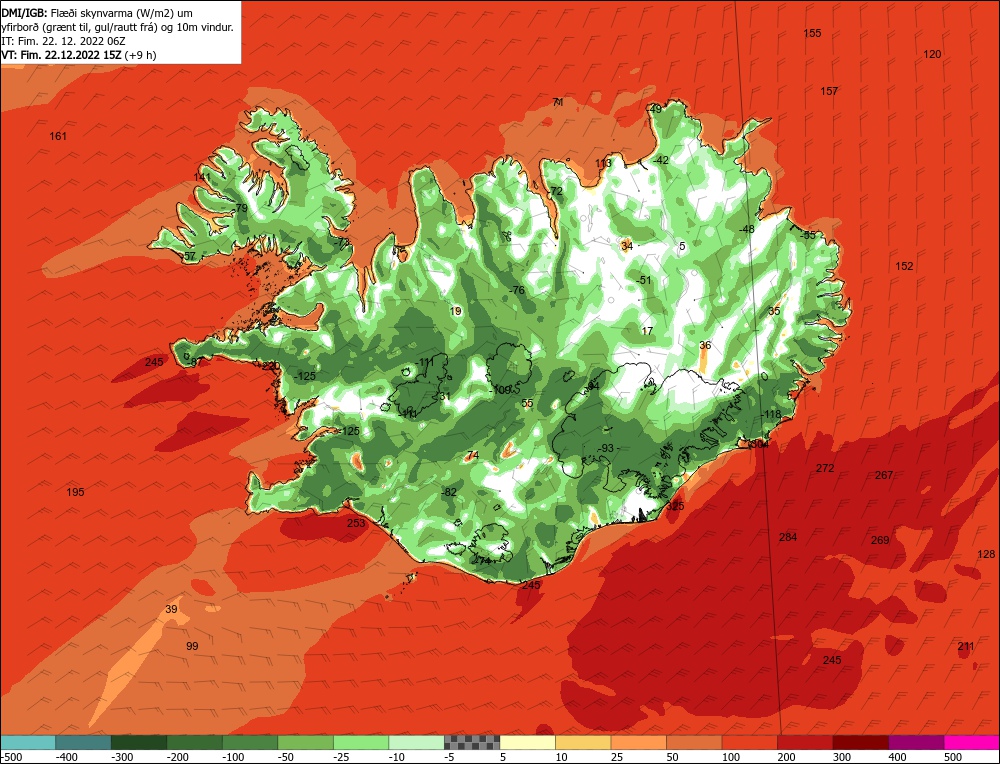Pick the orange swatch between 50 and 100
This screenshot has height=764, width=1000.
click(x=694, y=742)
